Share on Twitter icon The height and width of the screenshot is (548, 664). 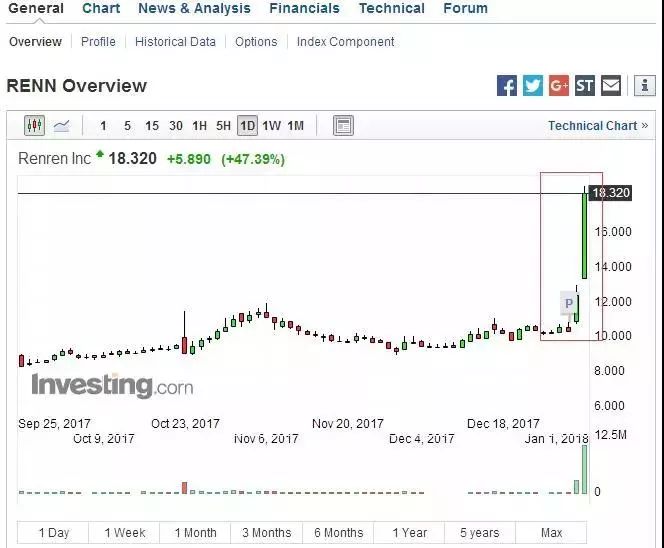(533, 86)
